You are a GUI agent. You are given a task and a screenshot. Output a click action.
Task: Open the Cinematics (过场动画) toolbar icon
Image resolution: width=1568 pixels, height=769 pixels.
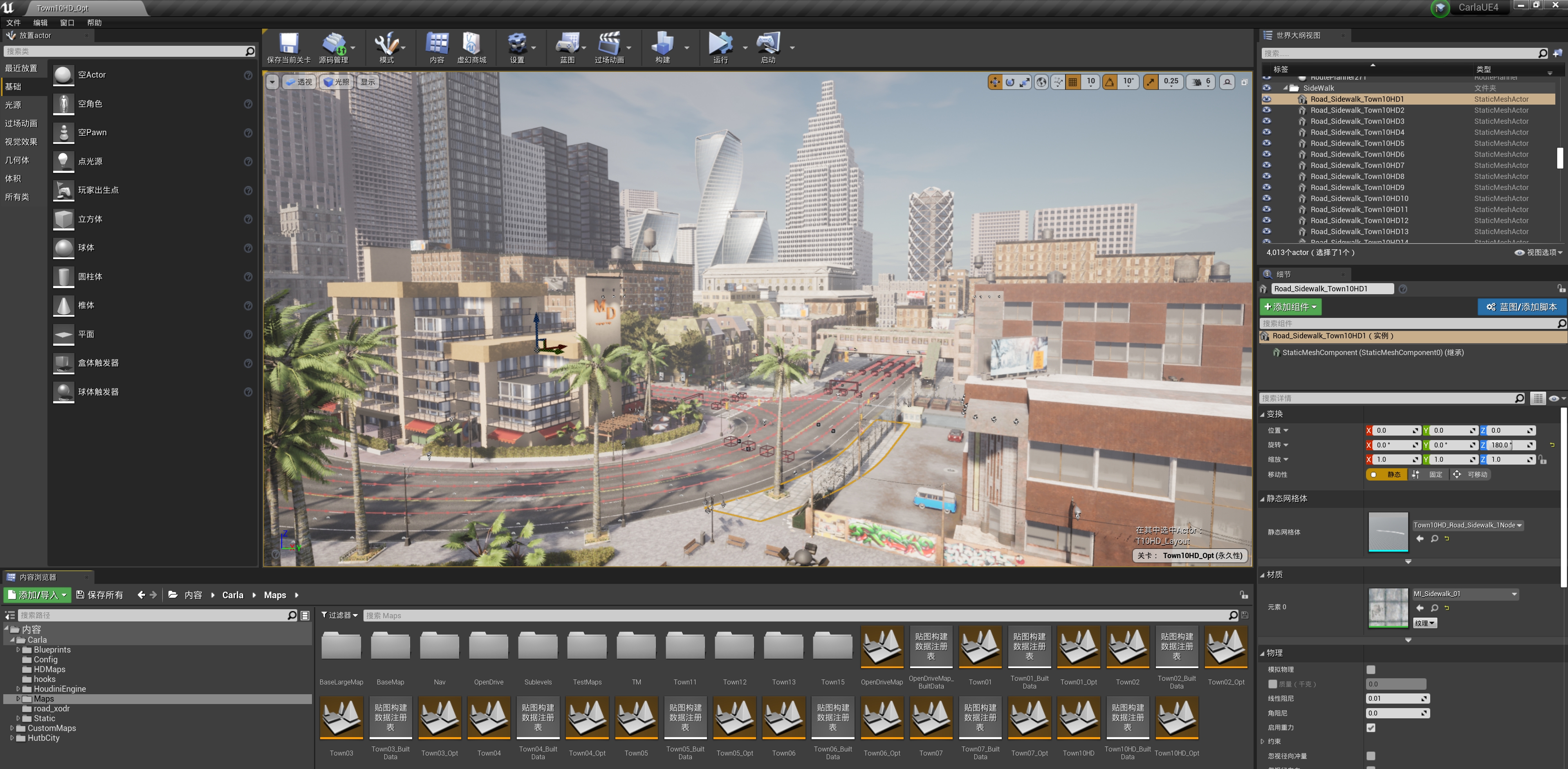pyautogui.click(x=609, y=47)
